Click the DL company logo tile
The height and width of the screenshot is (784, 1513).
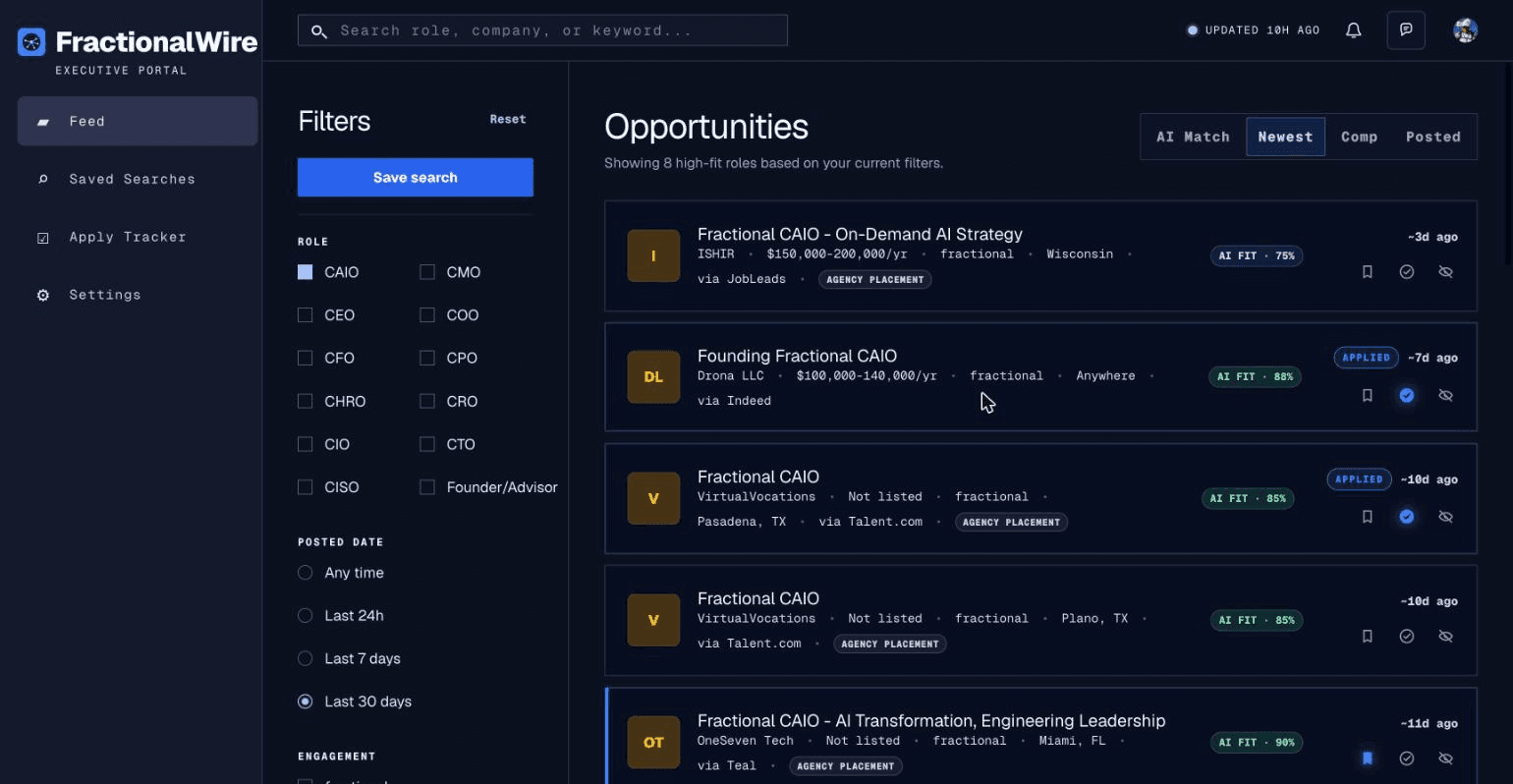[x=653, y=377]
